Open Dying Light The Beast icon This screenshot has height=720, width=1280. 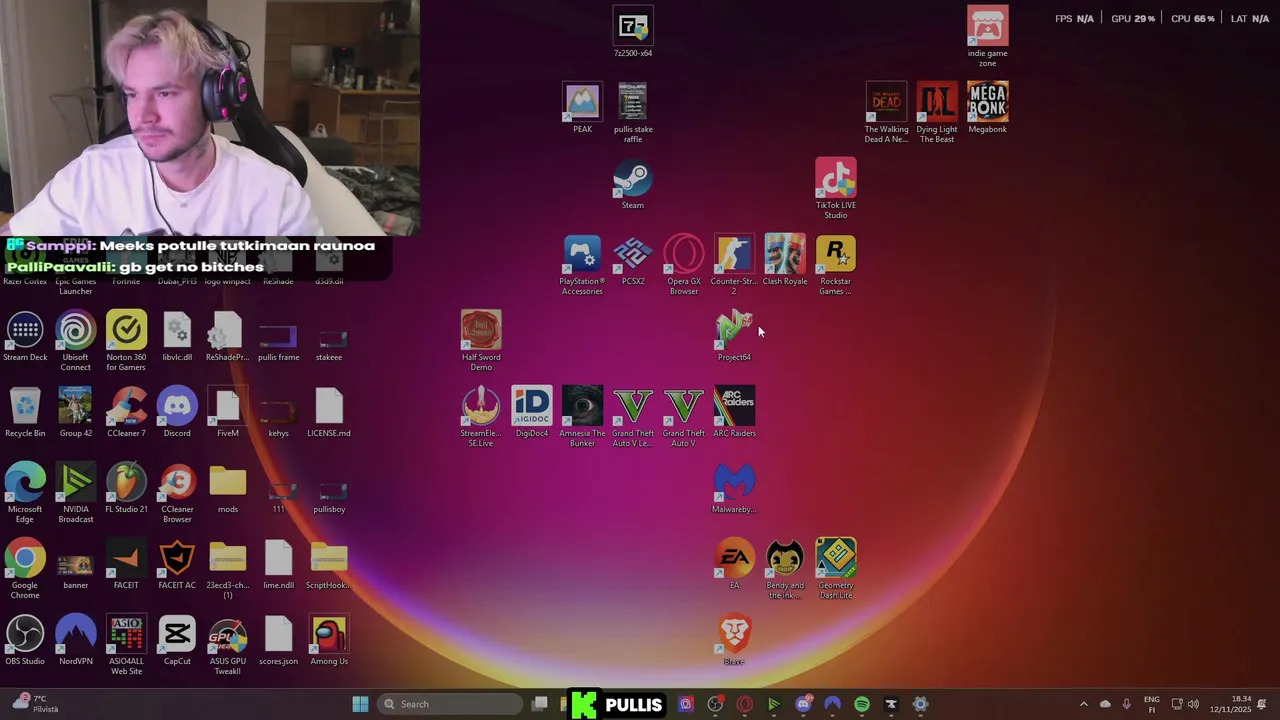(x=937, y=113)
